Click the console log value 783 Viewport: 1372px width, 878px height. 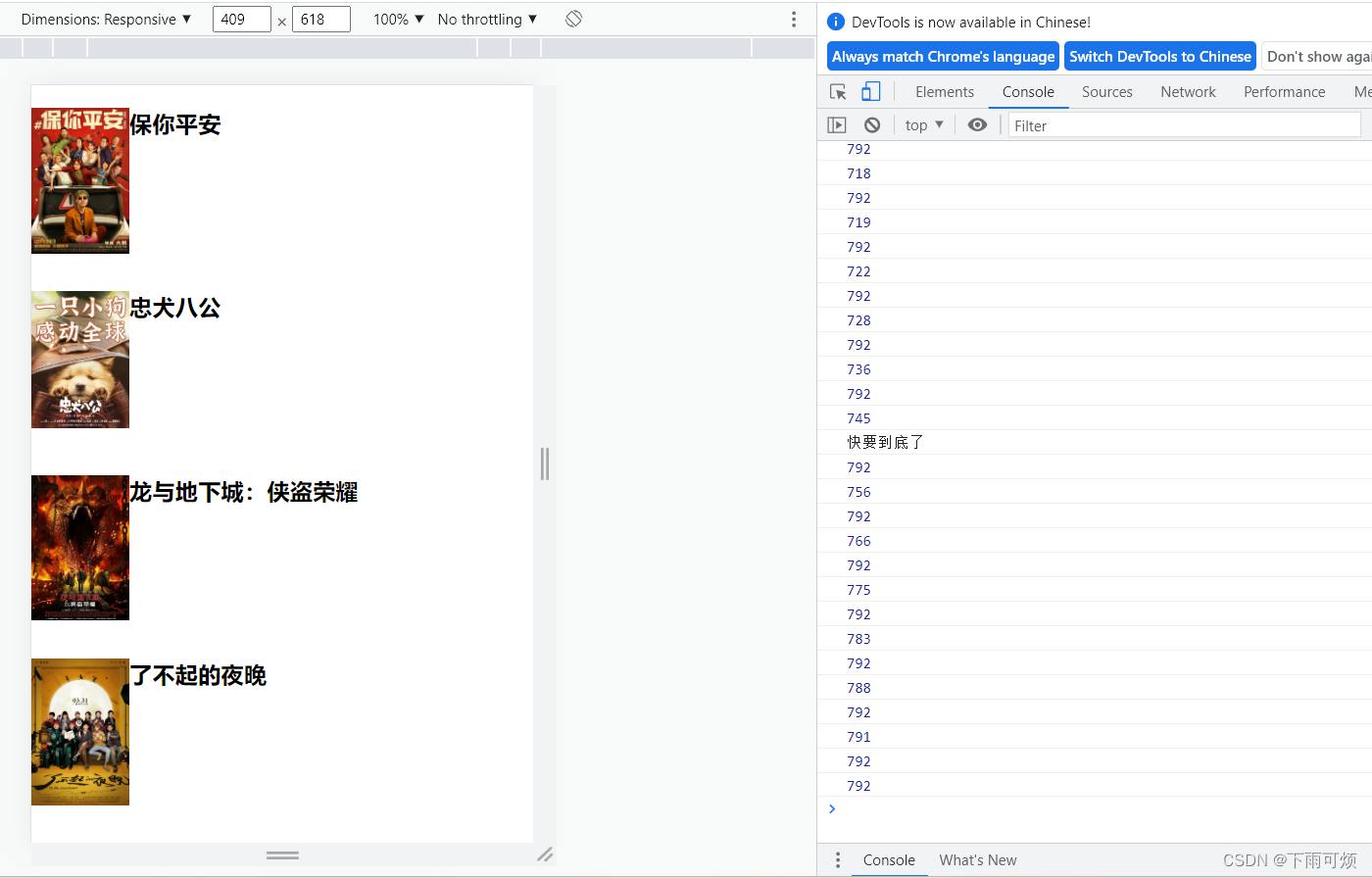pos(858,639)
